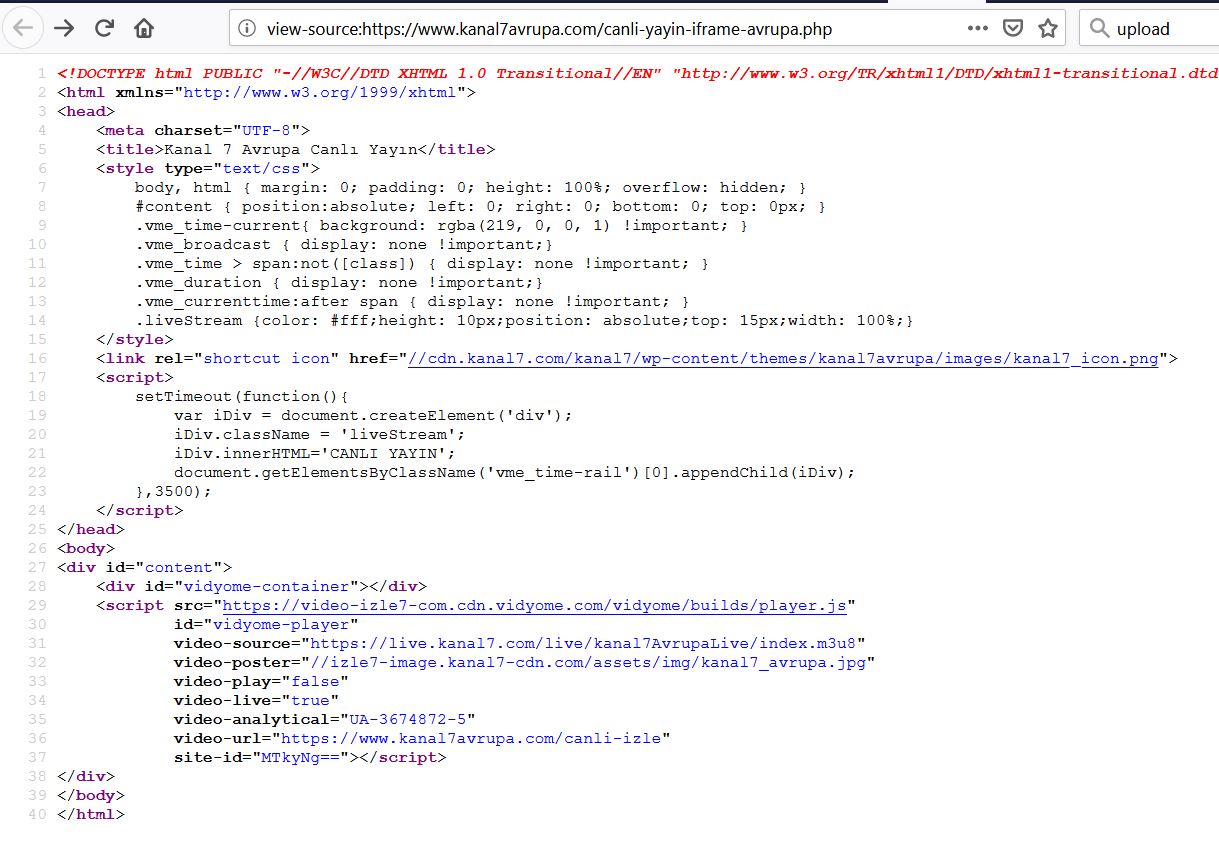Click the video-poster kanal7_avrupa.jpg value
Viewport: 1219px width, 859px height.
click(588, 662)
